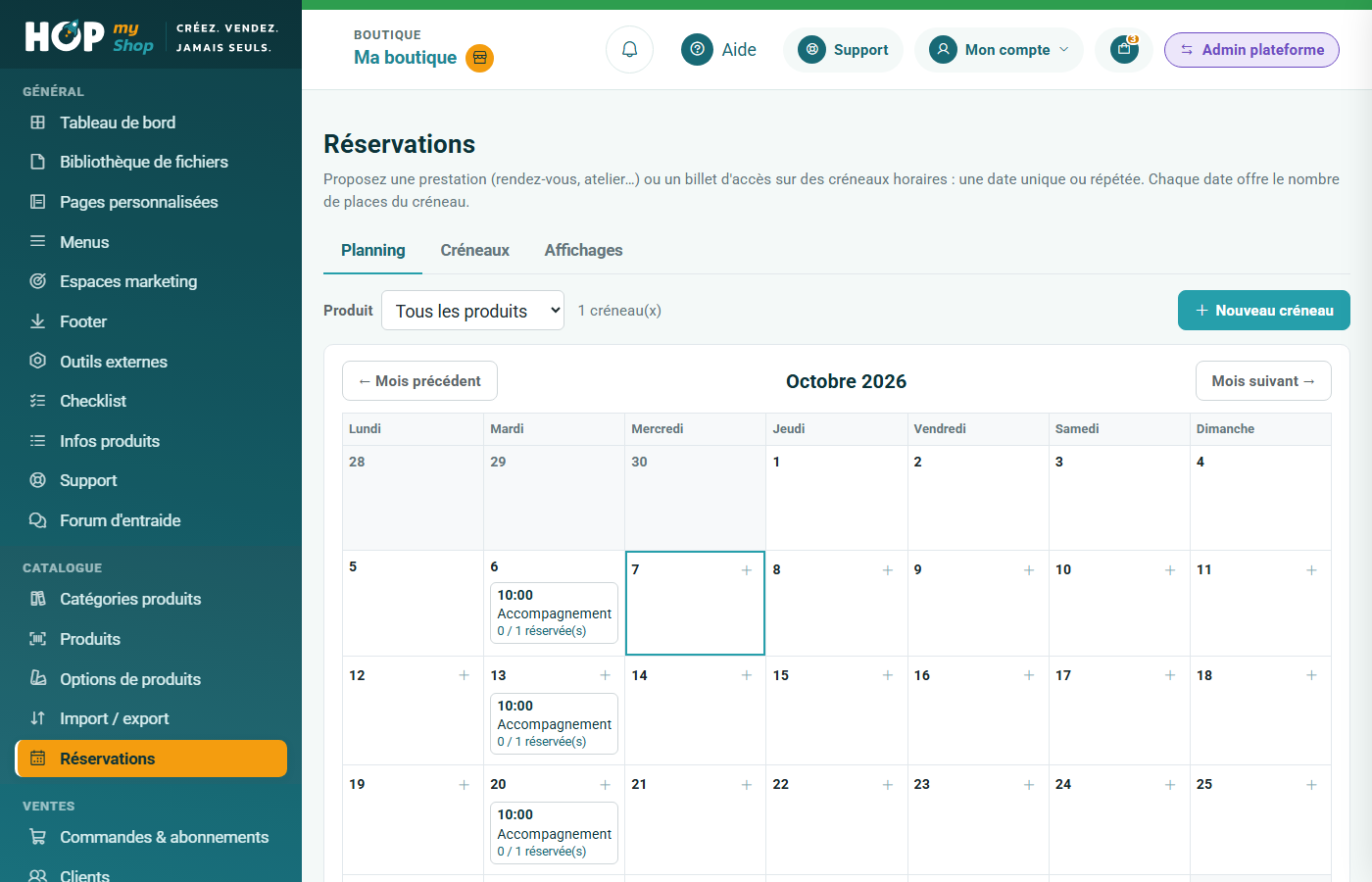Click the Catégories produits icon
This screenshot has width=1372, height=882.
click(38, 599)
